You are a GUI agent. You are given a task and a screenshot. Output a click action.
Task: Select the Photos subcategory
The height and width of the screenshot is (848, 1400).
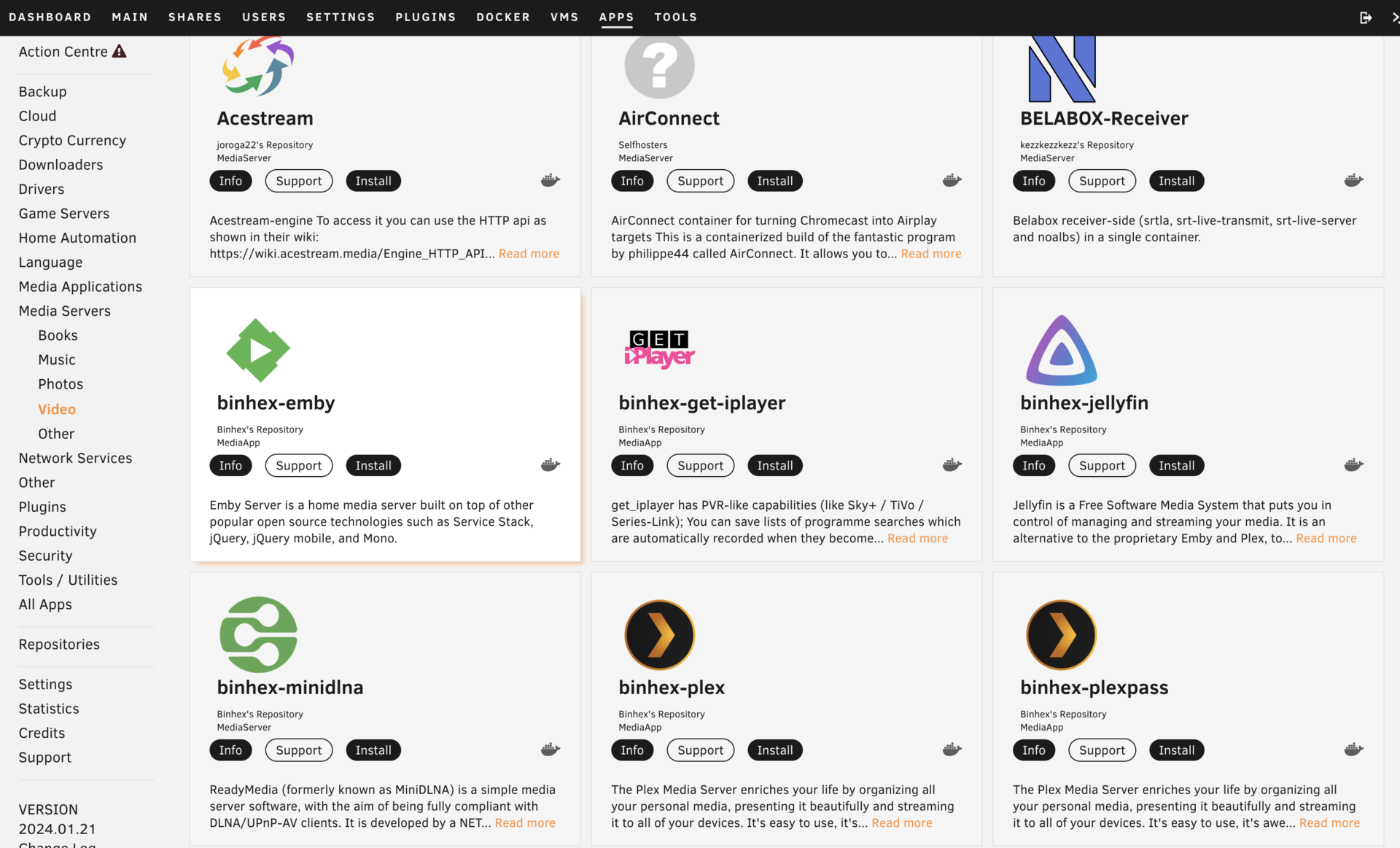(x=61, y=384)
